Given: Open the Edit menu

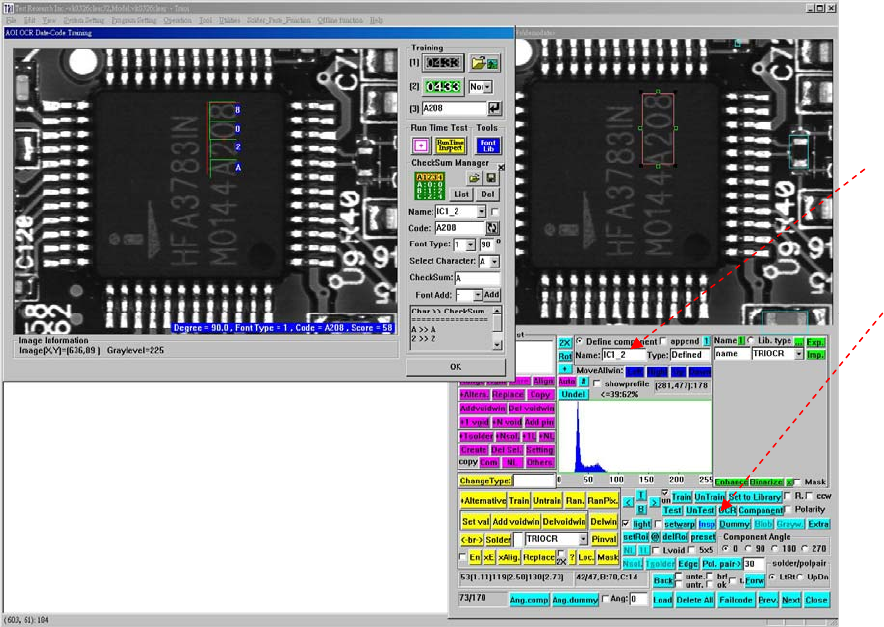Looking at the screenshot, I should tap(29, 20).
